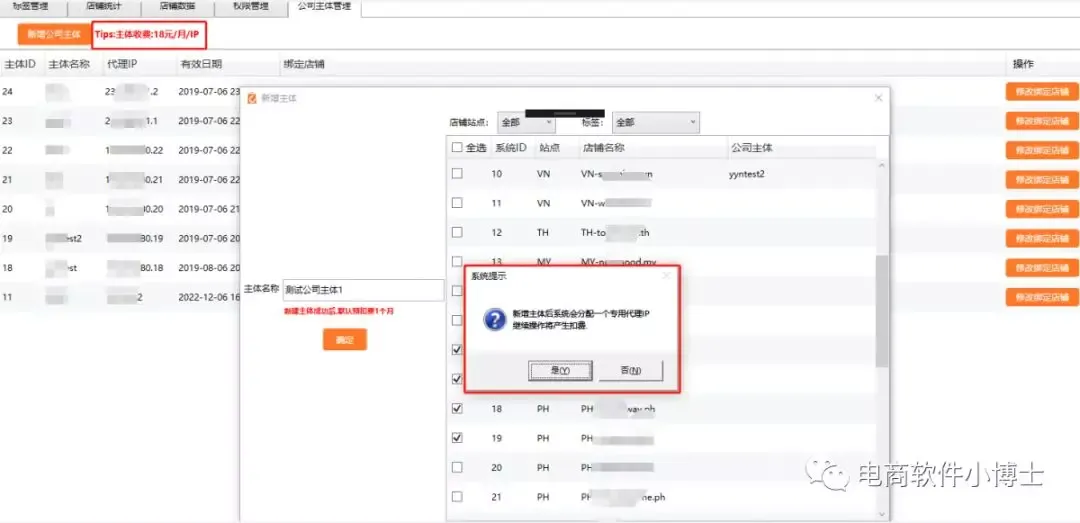1080x523 pixels.
Task: Confirm the prompt with 是(Y)
Action: point(561,371)
